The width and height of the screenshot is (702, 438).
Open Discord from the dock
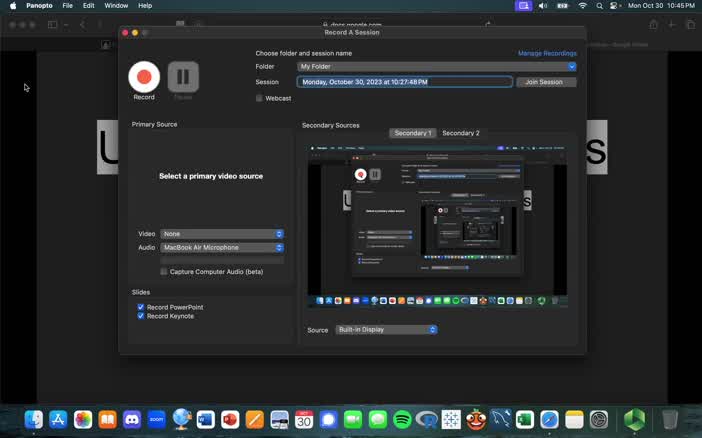(x=132, y=420)
